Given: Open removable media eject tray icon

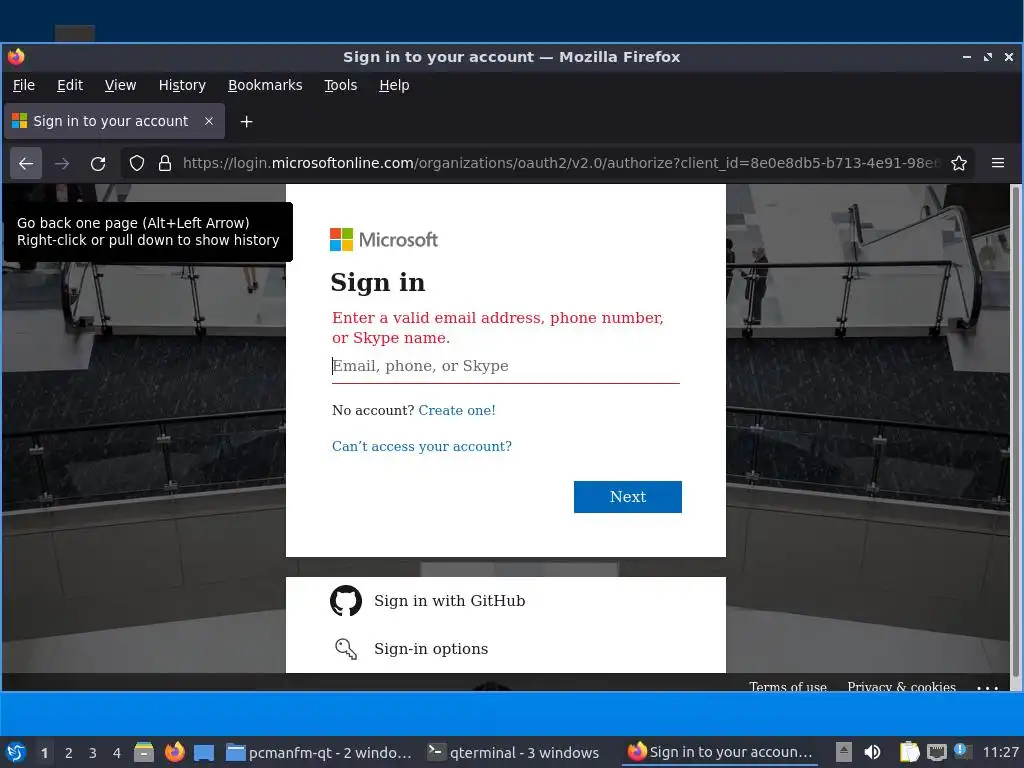Looking at the screenshot, I should coord(844,752).
